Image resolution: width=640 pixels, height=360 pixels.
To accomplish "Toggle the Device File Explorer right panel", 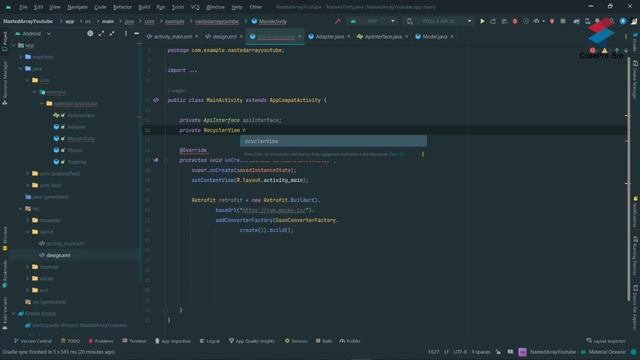I will 635,307.
